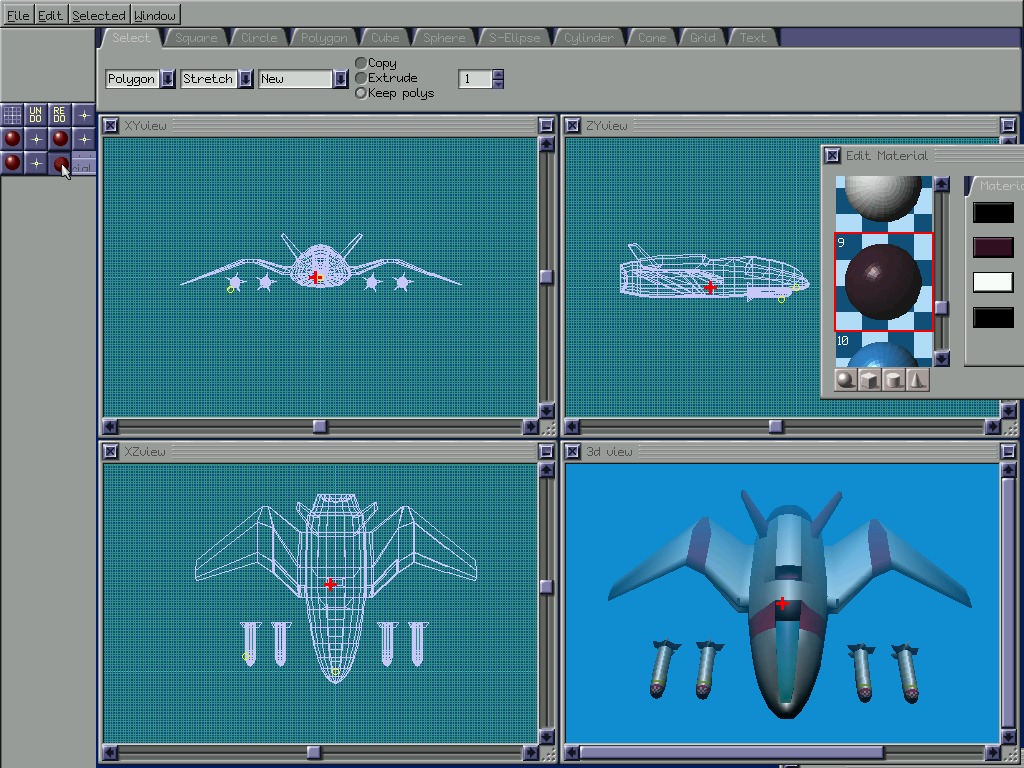The image size is (1024, 768).
Task: Select cylinder preview shape in Edit Material
Action: tap(894, 380)
